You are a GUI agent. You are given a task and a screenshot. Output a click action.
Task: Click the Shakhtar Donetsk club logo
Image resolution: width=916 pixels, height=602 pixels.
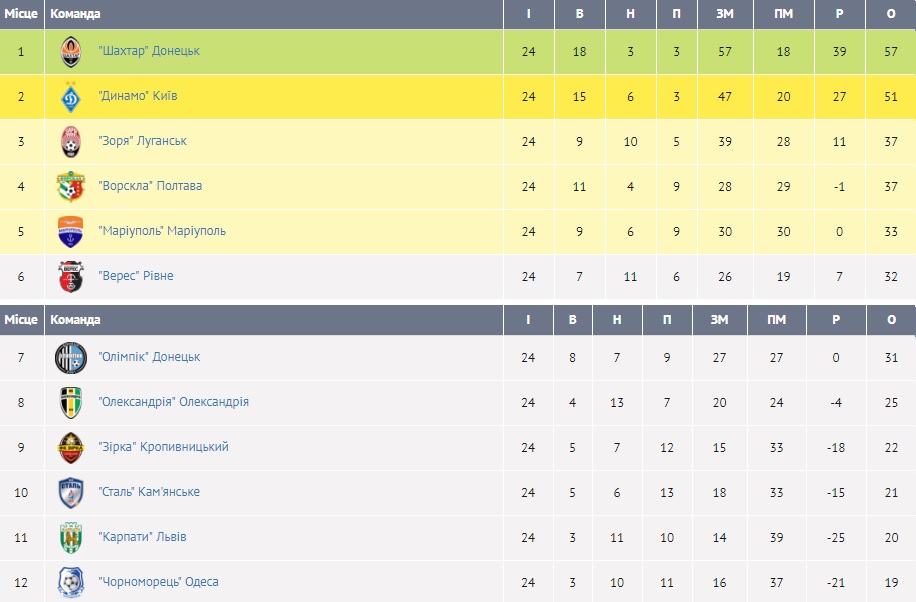click(70, 51)
